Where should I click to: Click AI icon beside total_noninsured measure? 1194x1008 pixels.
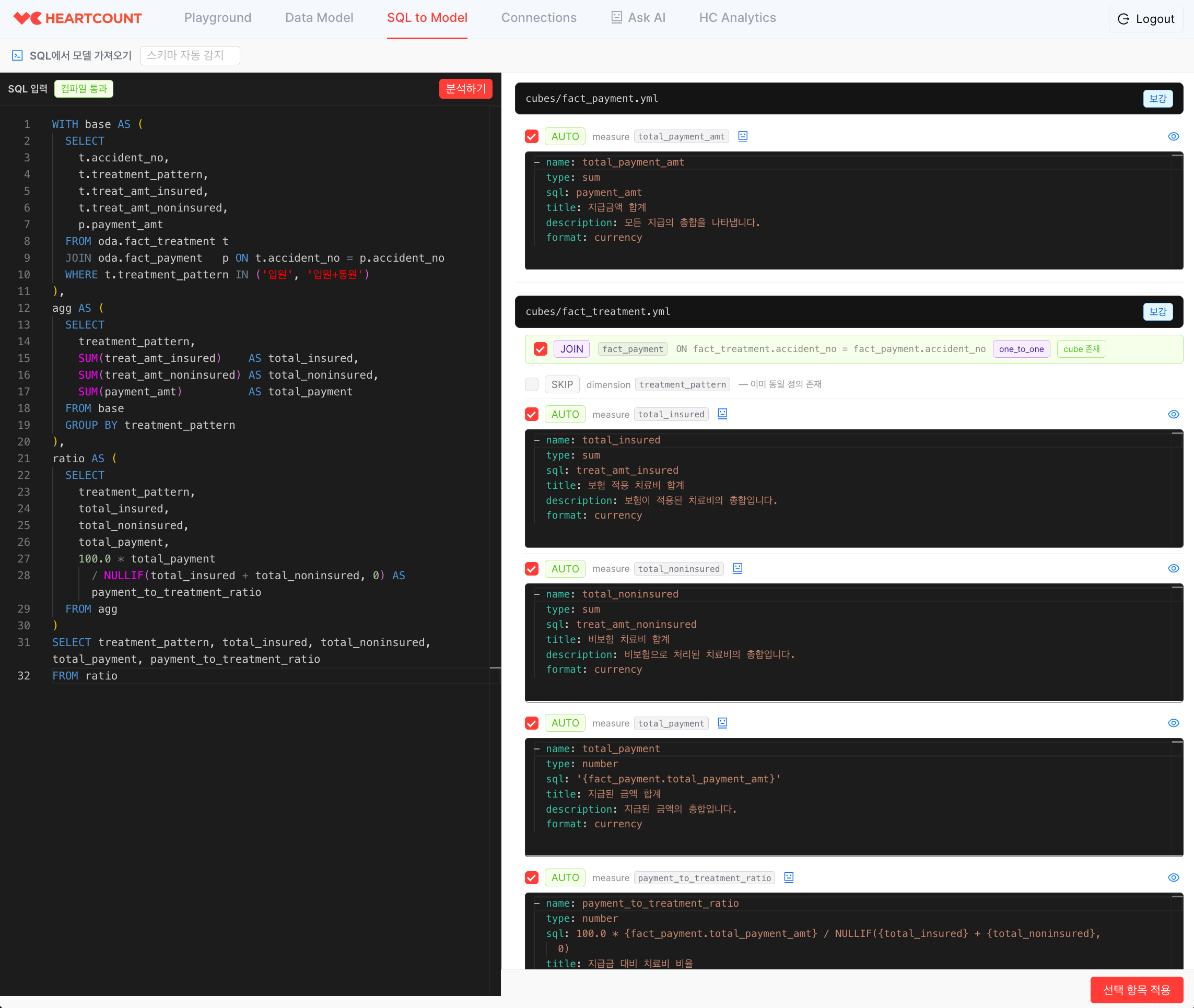pos(738,568)
